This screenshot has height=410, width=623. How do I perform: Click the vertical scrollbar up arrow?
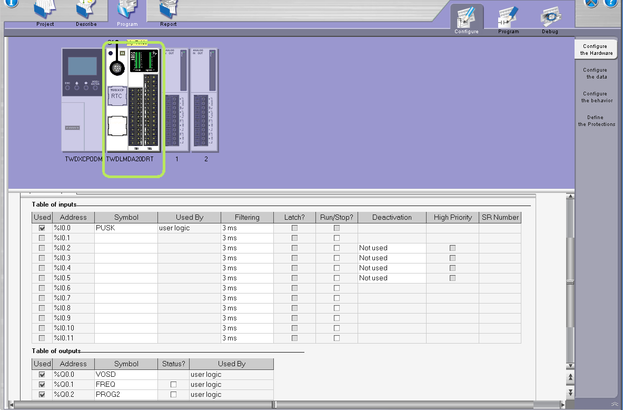pyautogui.click(x=570, y=196)
